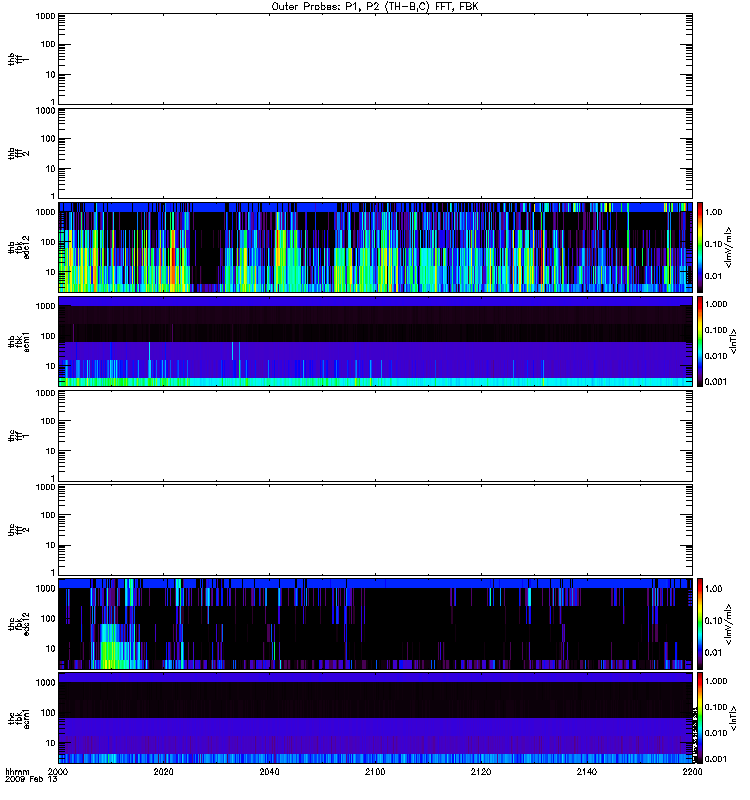
Task: Click the plot title Outer Probes text
Action: click(374, 5)
